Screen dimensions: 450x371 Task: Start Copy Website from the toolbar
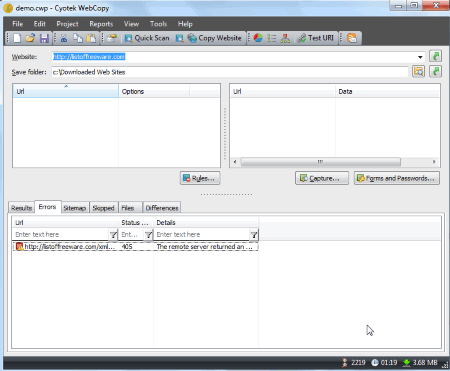214,38
